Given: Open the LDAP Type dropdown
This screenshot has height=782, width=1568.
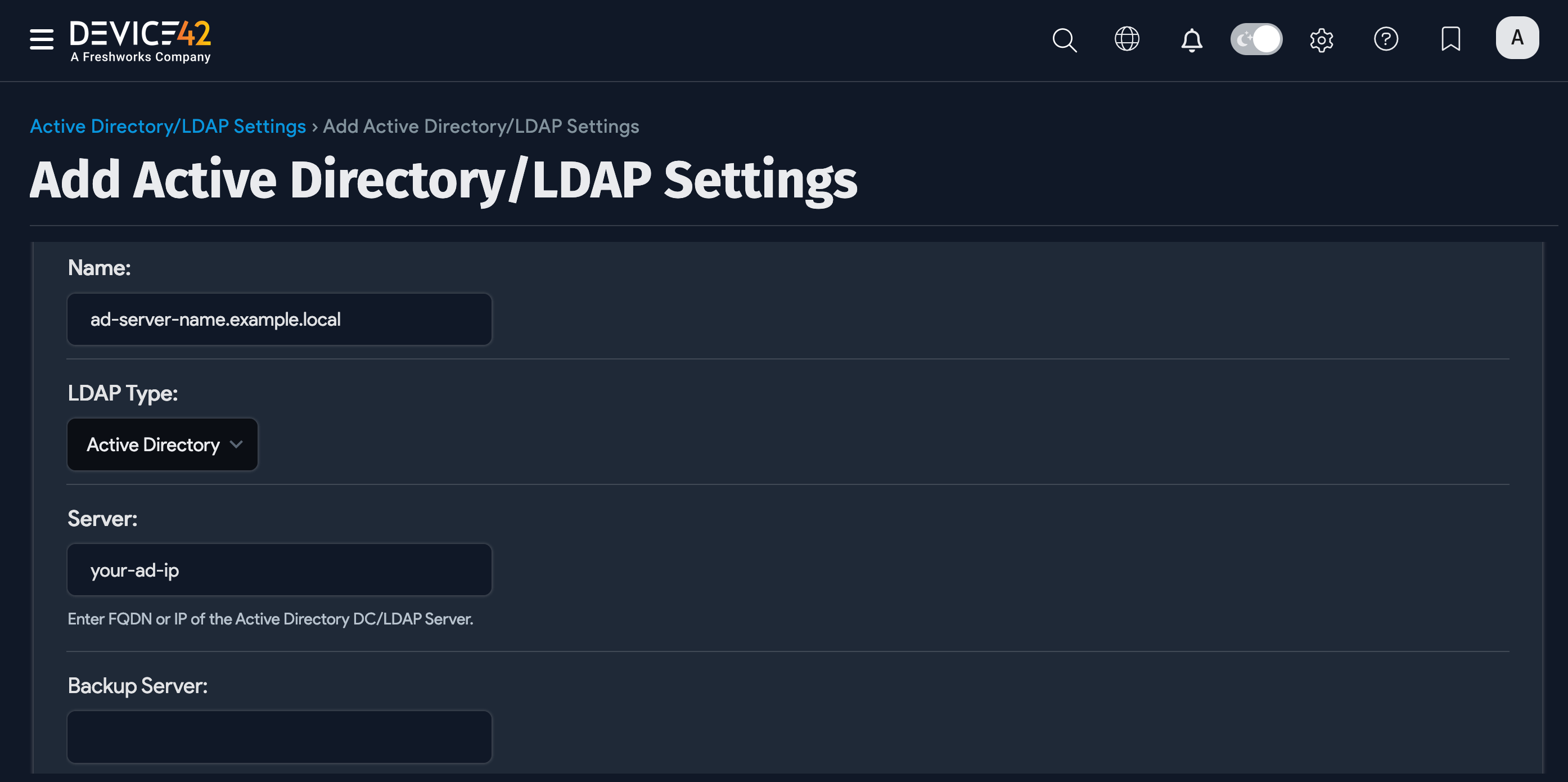Looking at the screenshot, I should pyautogui.click(x=163, y=444).
